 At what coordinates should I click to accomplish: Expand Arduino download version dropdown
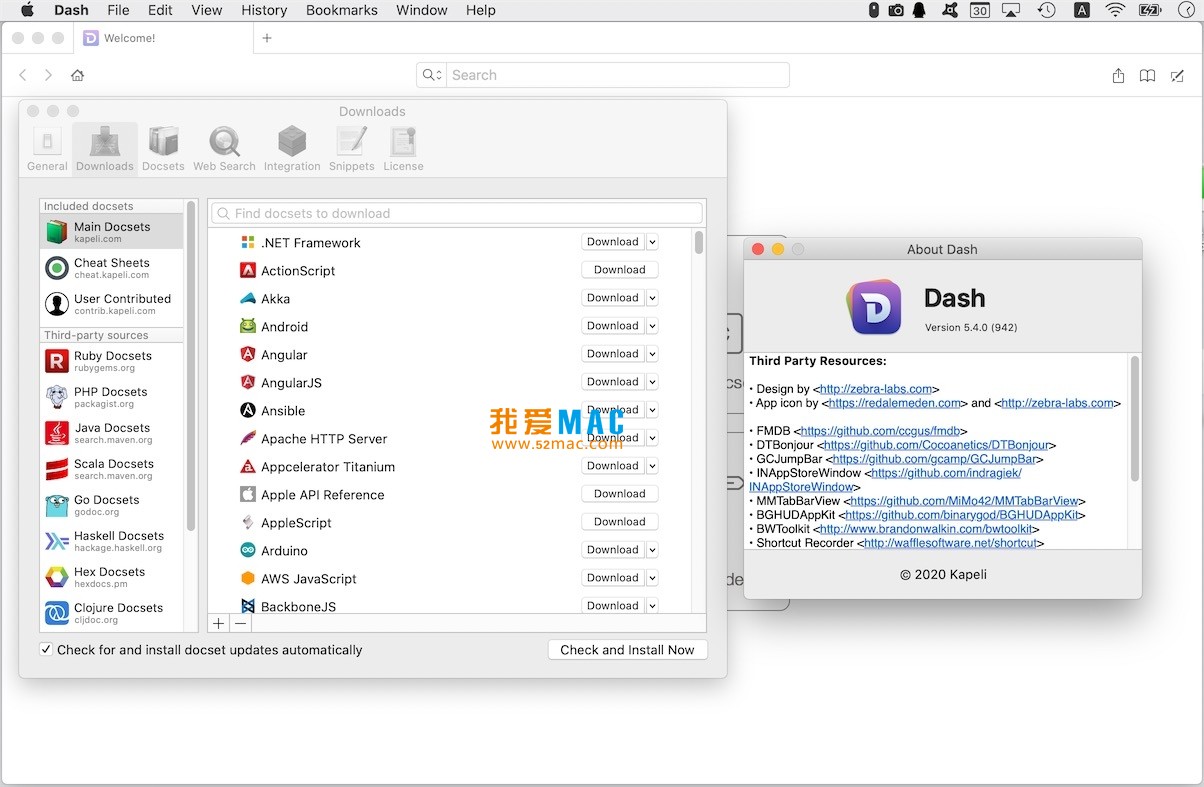coord(652,550)
